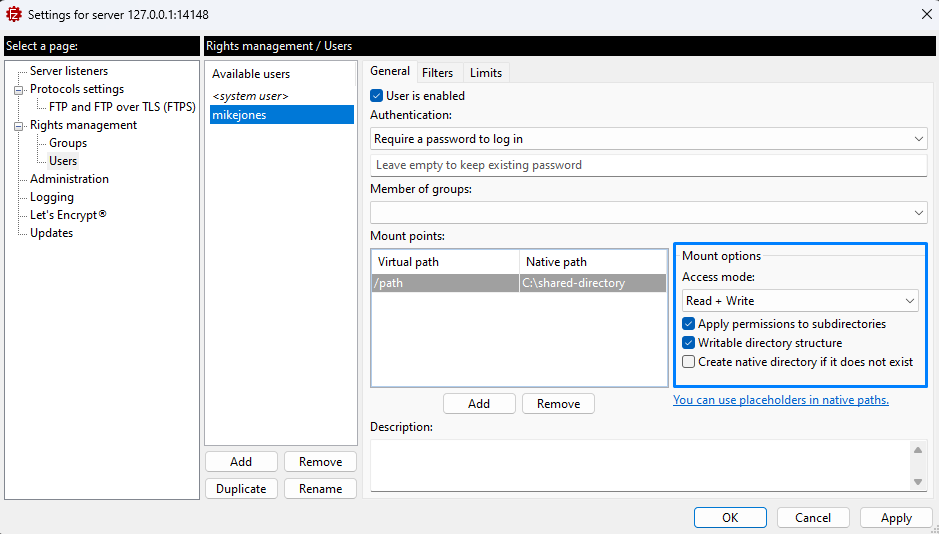Open the Authentication method dropdown

[648, 139]
